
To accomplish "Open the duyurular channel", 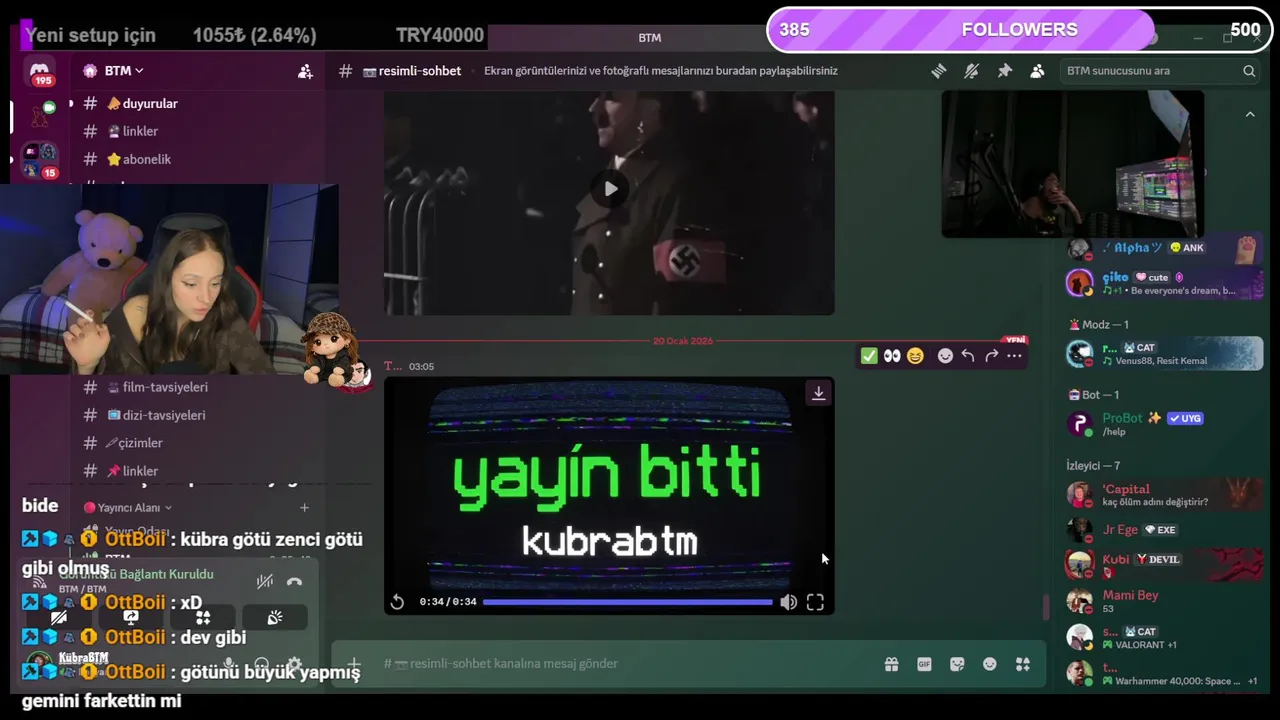I will coord(141,104).
